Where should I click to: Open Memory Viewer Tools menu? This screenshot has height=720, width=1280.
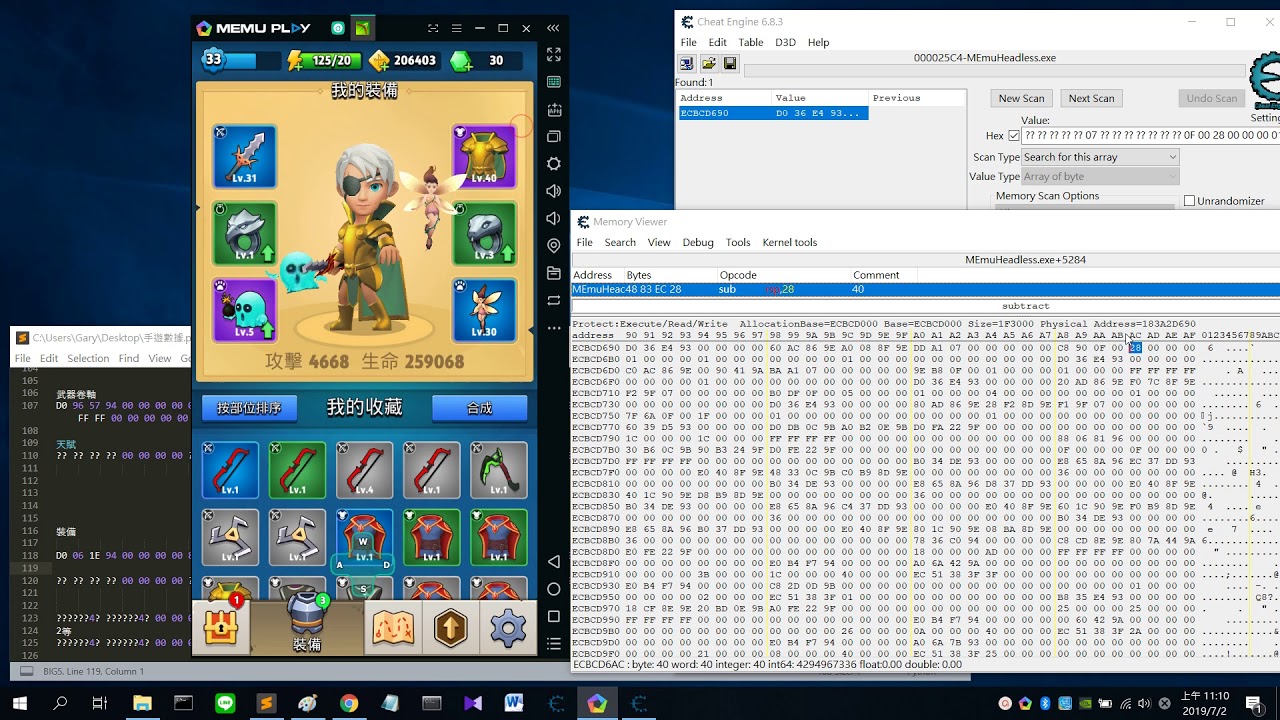pos(738,243)
